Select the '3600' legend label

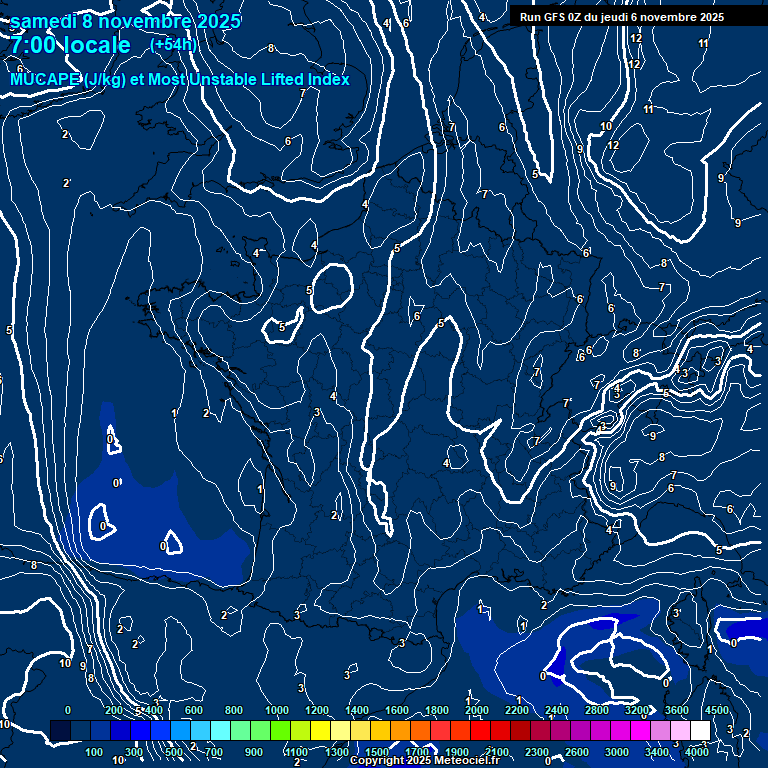[x=677, y=710]
